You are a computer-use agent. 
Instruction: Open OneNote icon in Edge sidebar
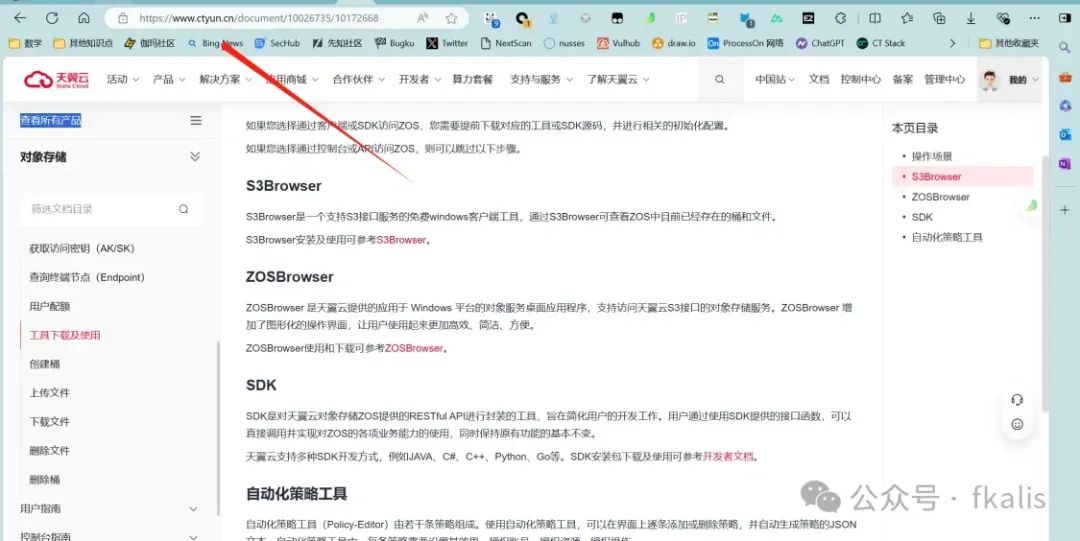click(1065, 163)
